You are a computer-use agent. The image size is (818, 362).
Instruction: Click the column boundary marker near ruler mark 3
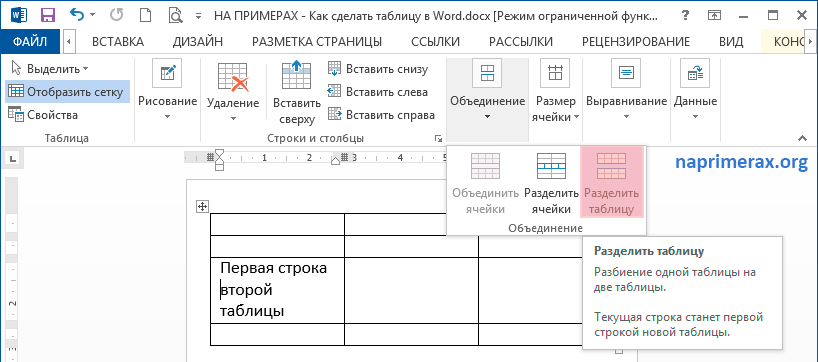[344, 156]
